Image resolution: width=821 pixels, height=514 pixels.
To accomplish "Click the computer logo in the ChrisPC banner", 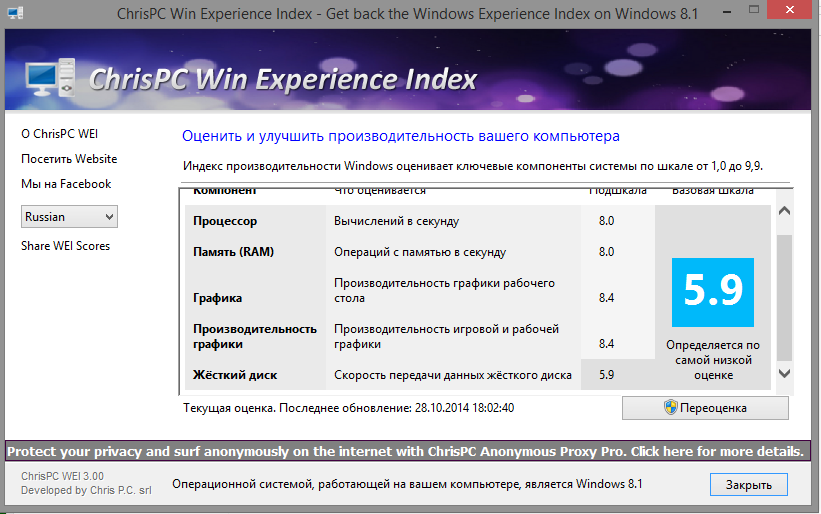I will [50, 77].
